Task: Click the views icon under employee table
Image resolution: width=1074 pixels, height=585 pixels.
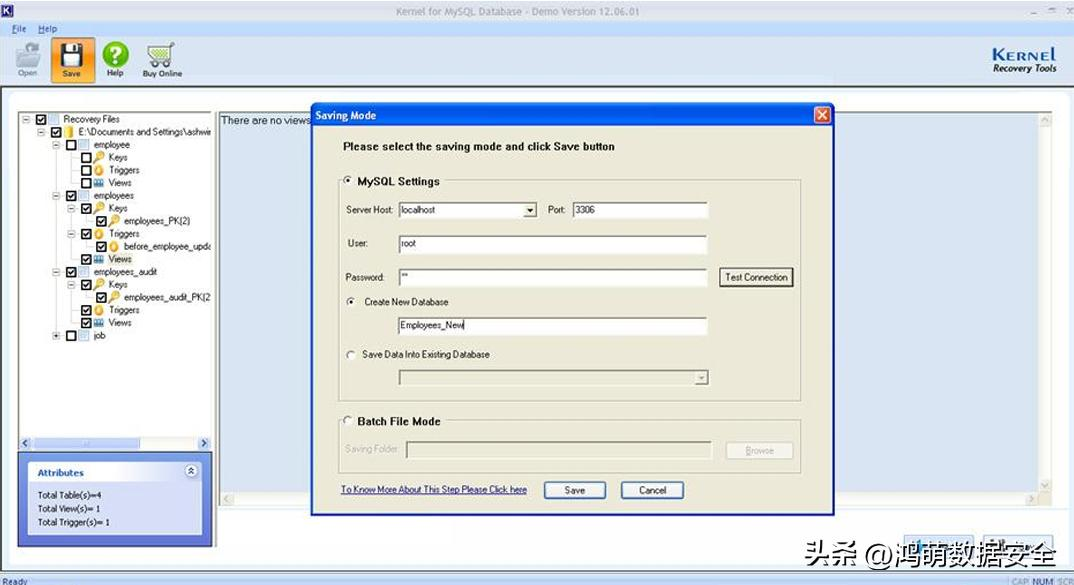Action: (x=99, y=183)
